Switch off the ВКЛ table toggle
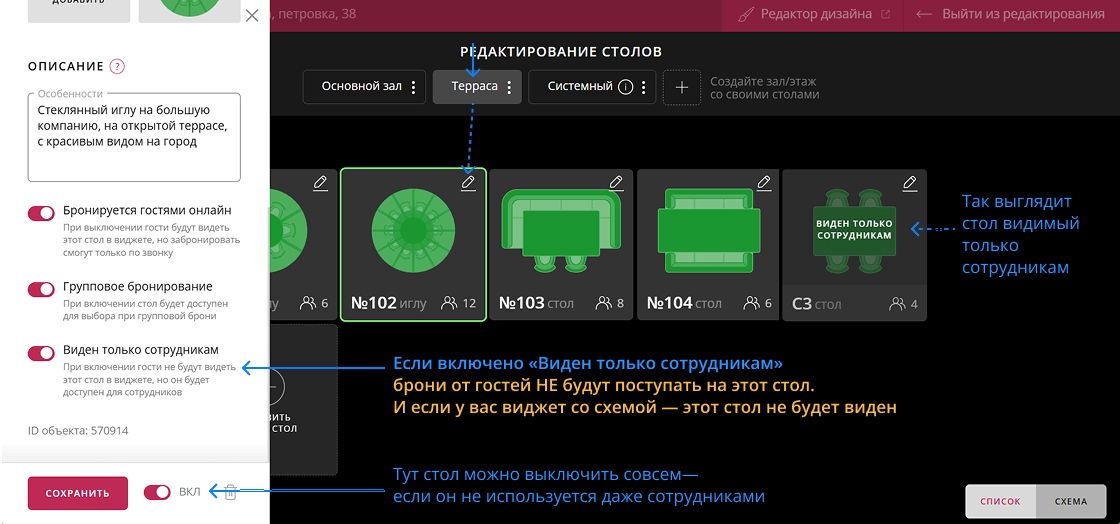 click(157, 492)
